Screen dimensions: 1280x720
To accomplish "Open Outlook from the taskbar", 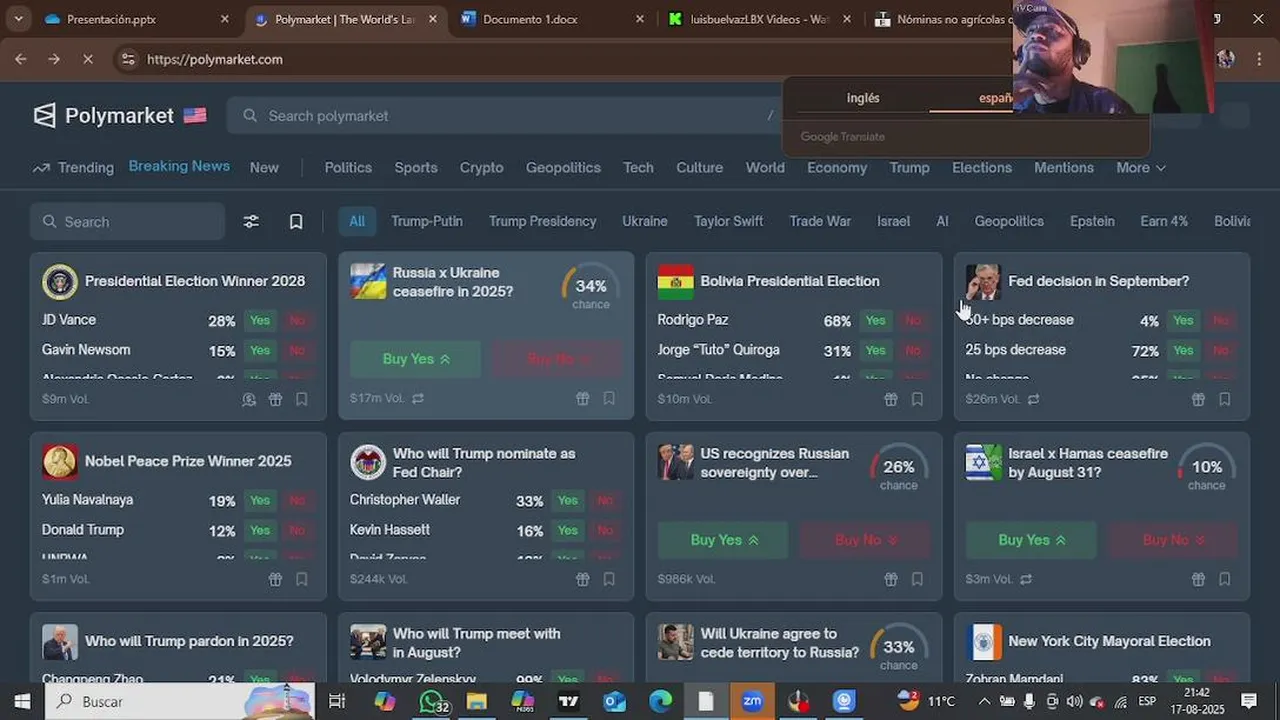I will 614,701.
